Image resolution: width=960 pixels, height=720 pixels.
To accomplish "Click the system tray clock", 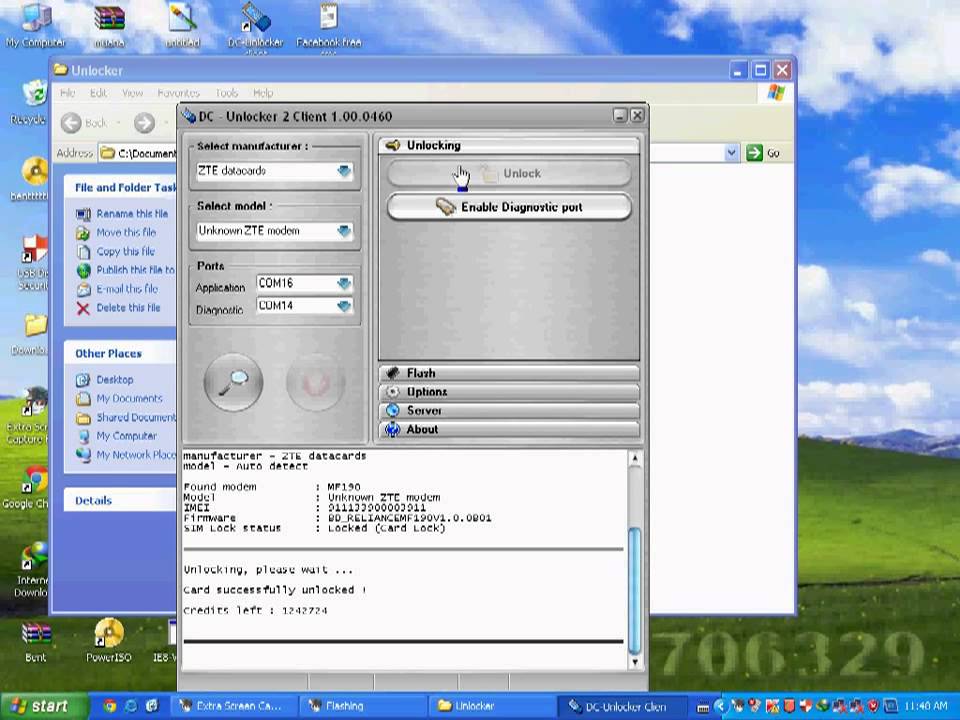I will tap(926, 707).
